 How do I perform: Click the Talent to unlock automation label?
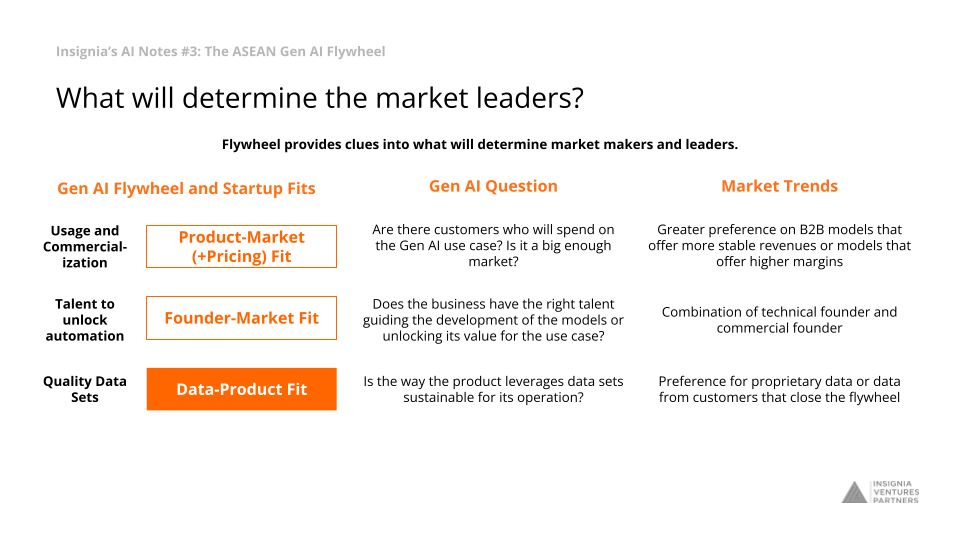coord(84,320)
